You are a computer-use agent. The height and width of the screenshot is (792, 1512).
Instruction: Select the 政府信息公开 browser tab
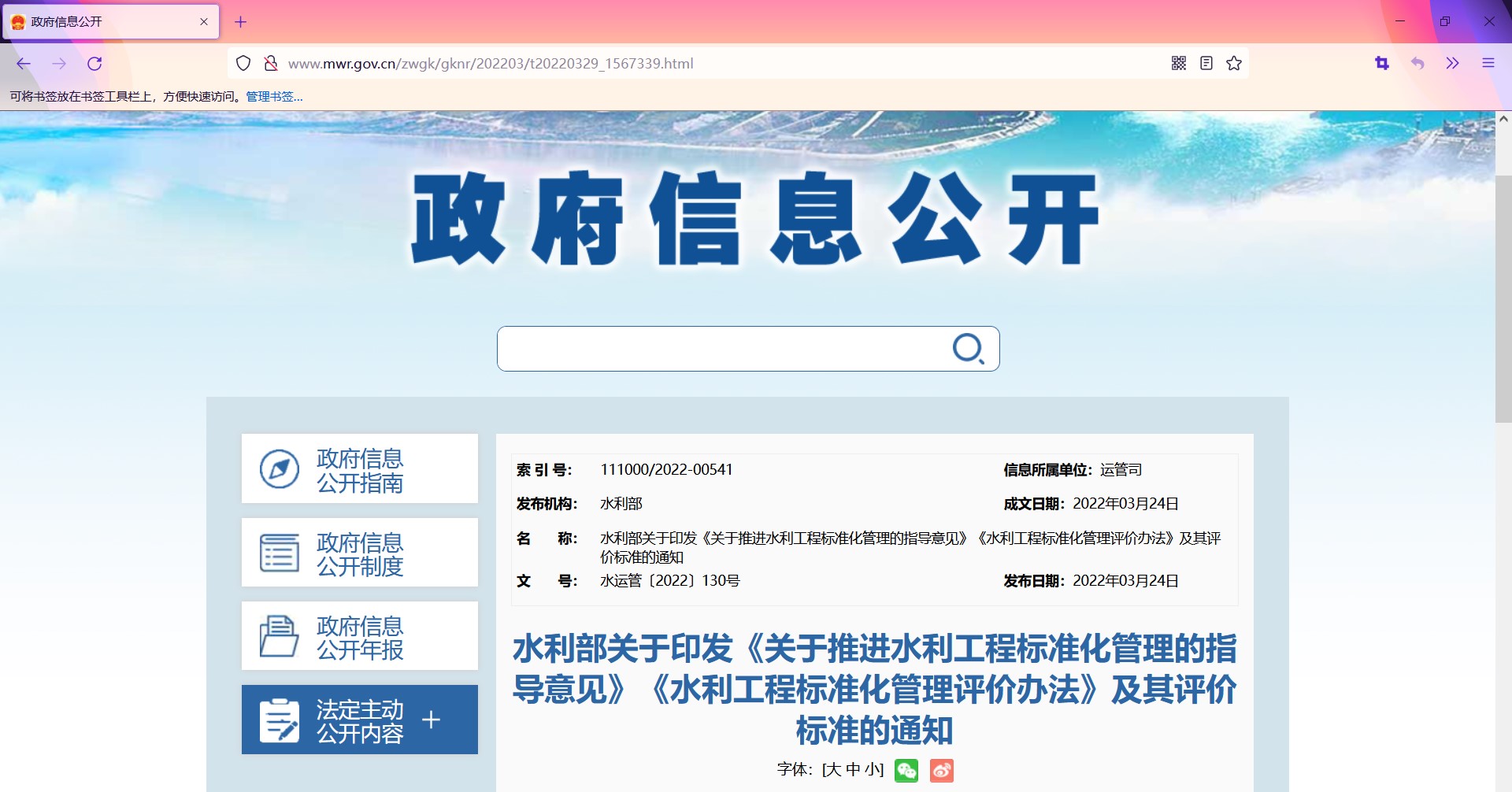[110, 22]
